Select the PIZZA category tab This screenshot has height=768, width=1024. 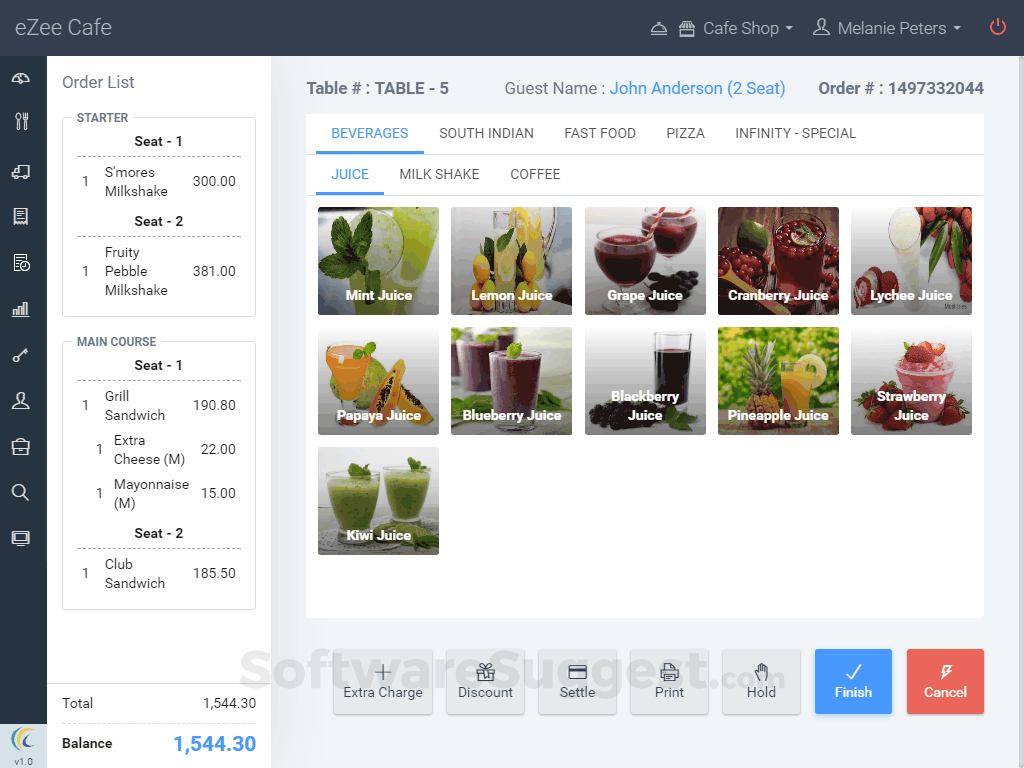pos(686,133)
